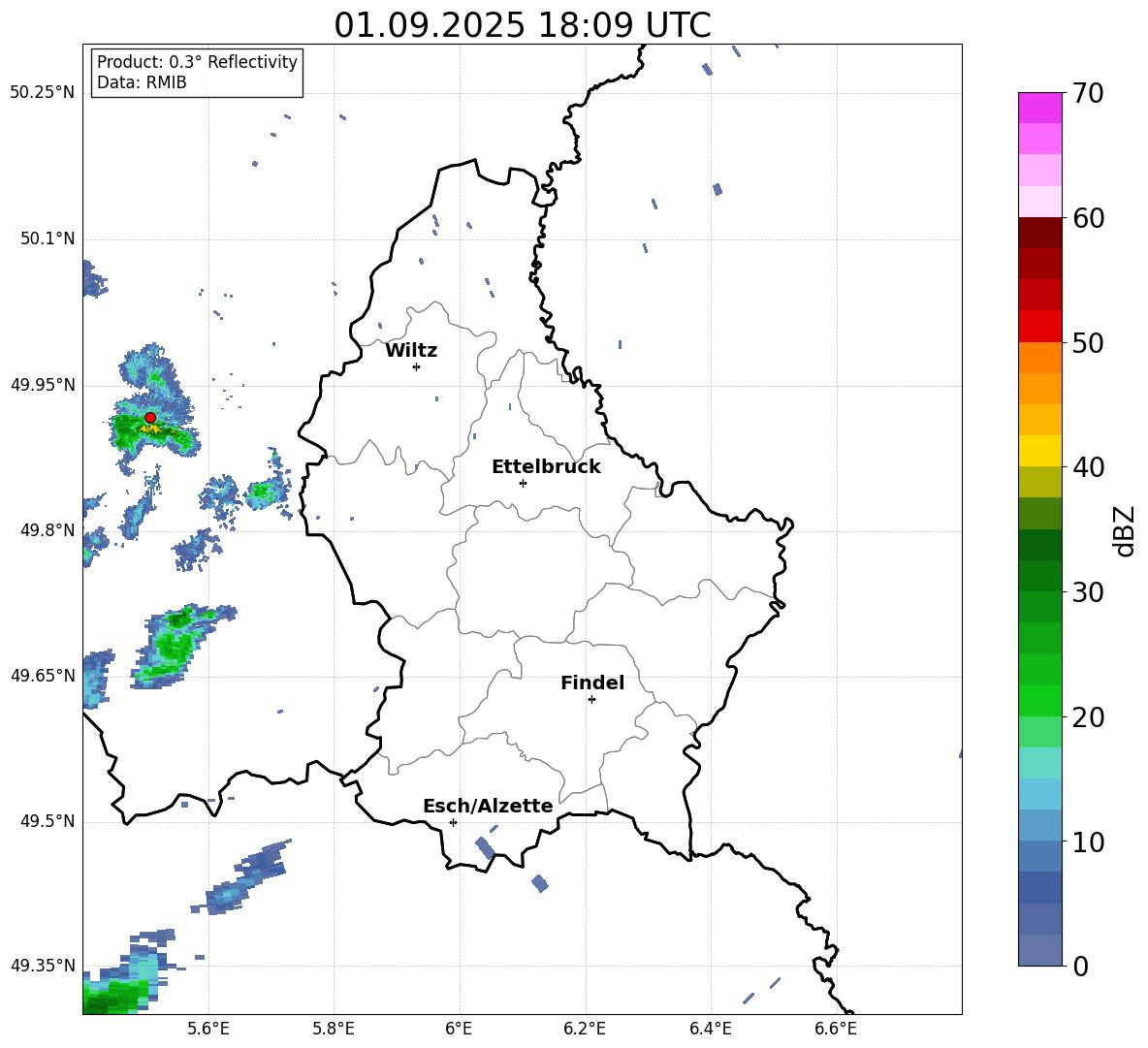Click the 01.09.2025 18:09 UTC title

coord(523,25)
